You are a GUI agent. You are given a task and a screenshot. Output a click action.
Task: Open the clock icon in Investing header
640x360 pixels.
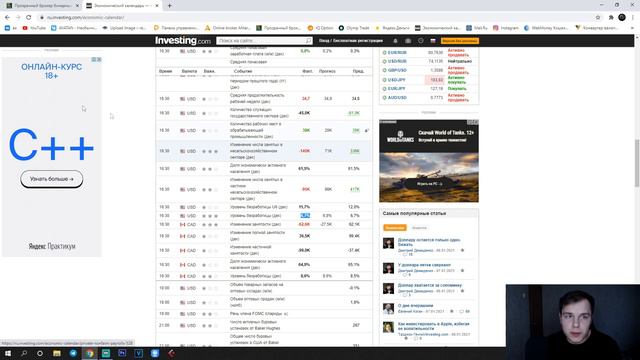point(421,41)
